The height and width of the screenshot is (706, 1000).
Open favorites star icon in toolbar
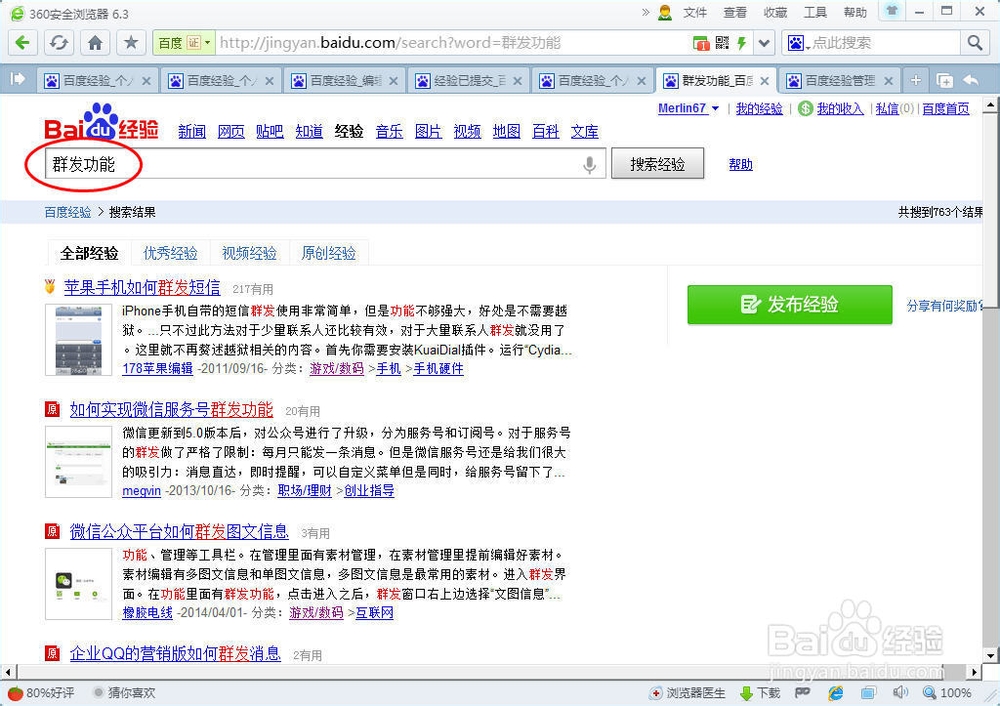(x=131, y=43)
